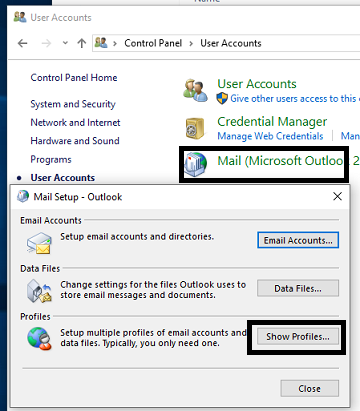
Task: Open System and Security category
Action: pyautogui.click(x=73, y=104)
